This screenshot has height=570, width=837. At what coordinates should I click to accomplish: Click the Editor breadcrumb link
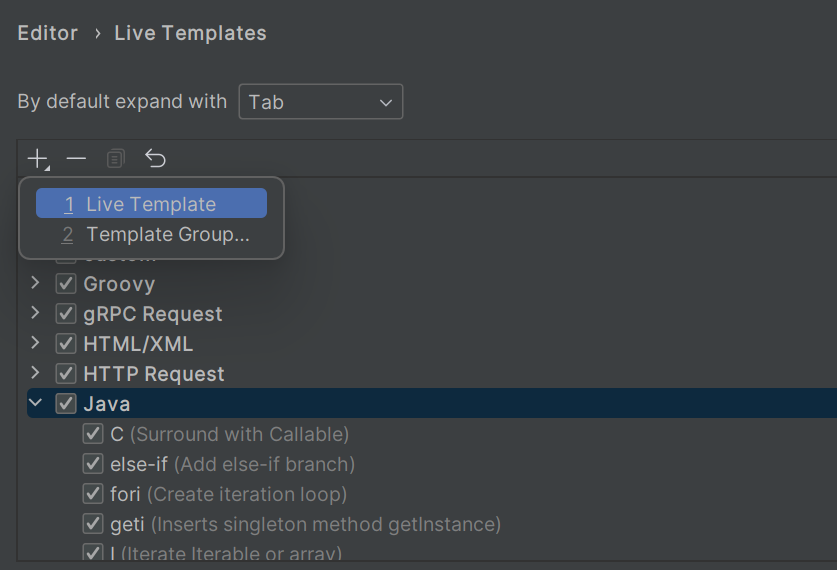coord(47,33)
